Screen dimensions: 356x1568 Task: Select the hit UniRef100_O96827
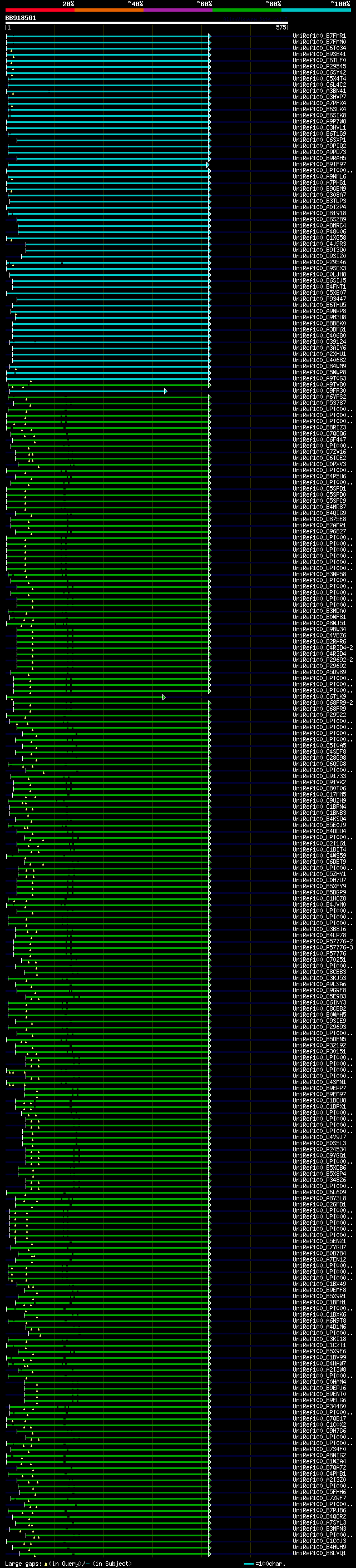319,531
